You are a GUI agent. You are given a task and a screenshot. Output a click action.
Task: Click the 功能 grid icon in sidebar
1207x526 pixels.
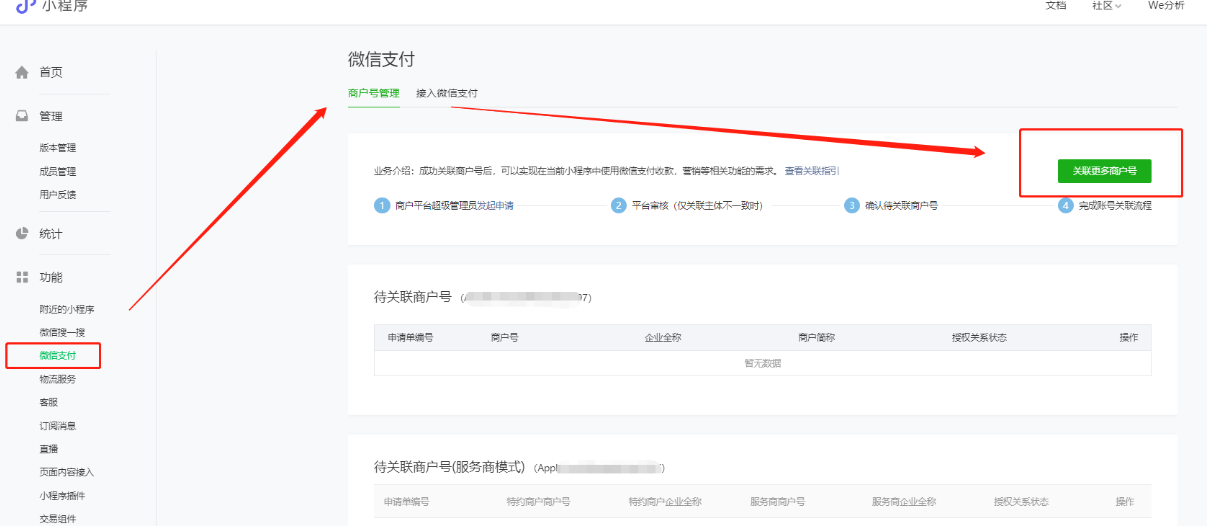click(22, 277)
